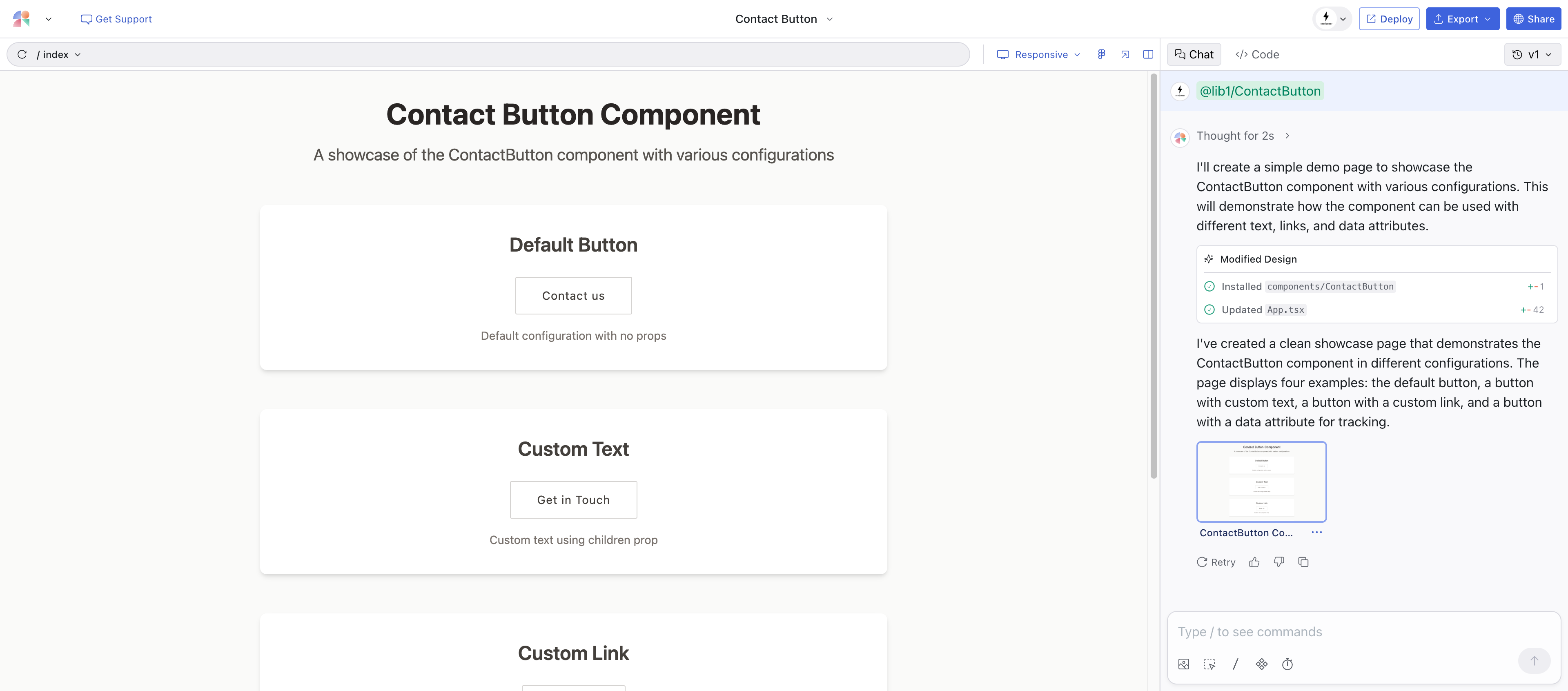Click the slash commands icon
The image size is (1568, 691).
tap(1235, 664)
